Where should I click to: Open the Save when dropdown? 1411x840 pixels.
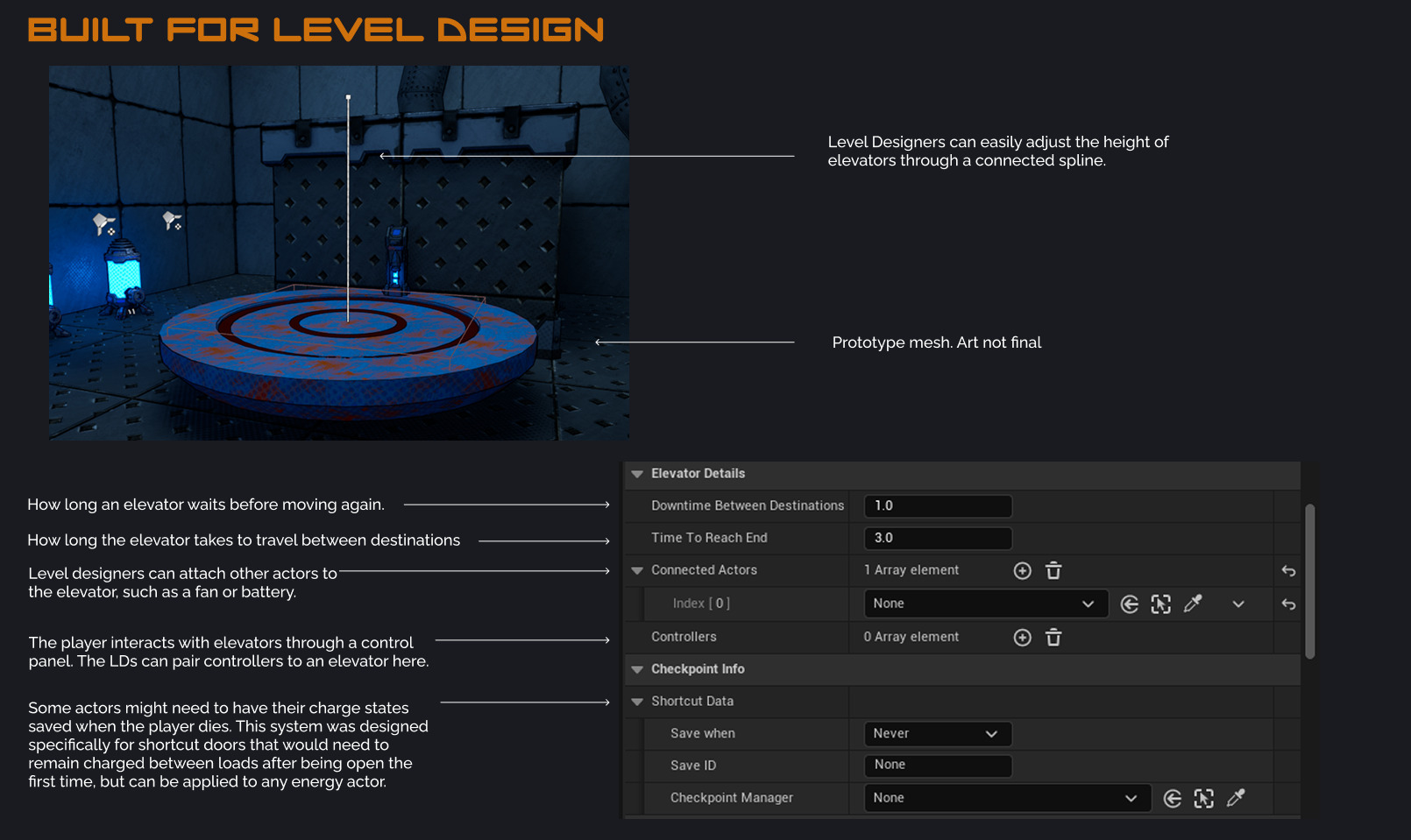tap(937, 734)
